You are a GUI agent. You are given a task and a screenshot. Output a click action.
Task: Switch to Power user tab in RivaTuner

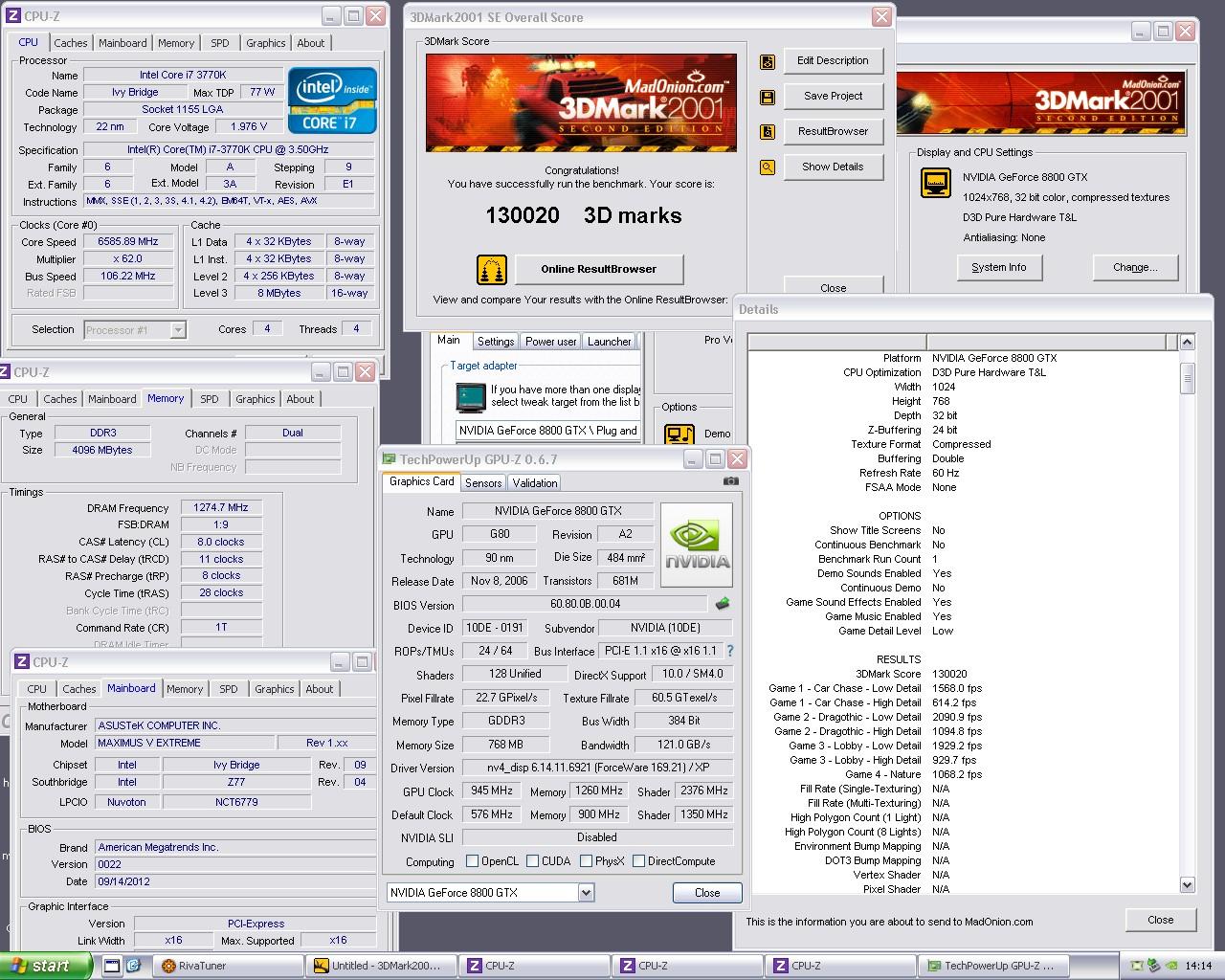(x=551, y=342)
